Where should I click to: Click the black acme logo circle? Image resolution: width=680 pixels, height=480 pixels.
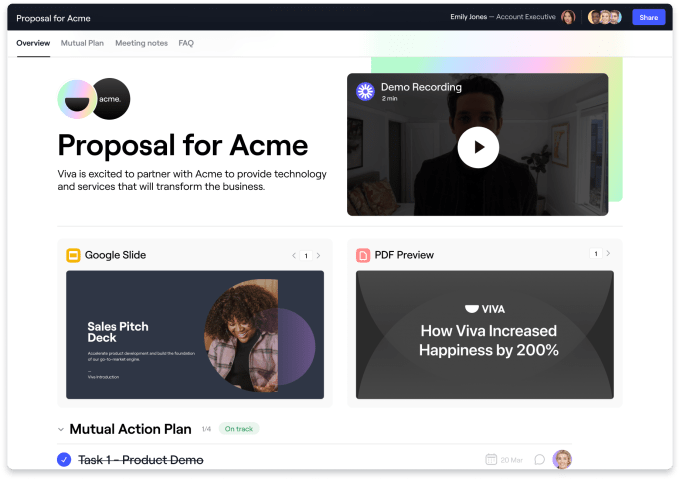(111, 99)
